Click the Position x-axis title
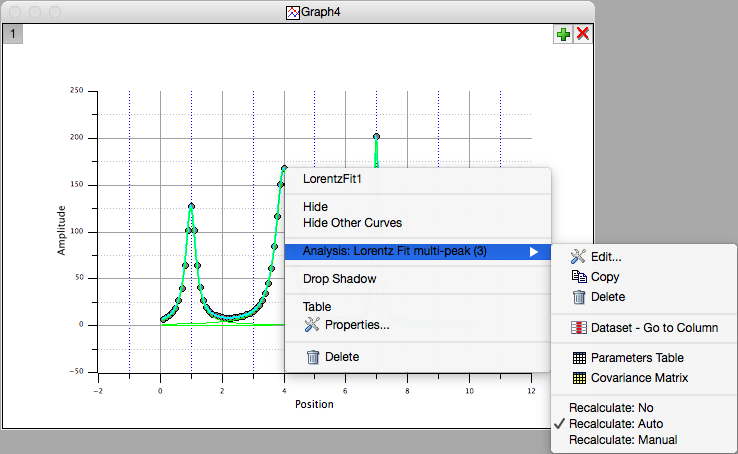 coord(314,405)
